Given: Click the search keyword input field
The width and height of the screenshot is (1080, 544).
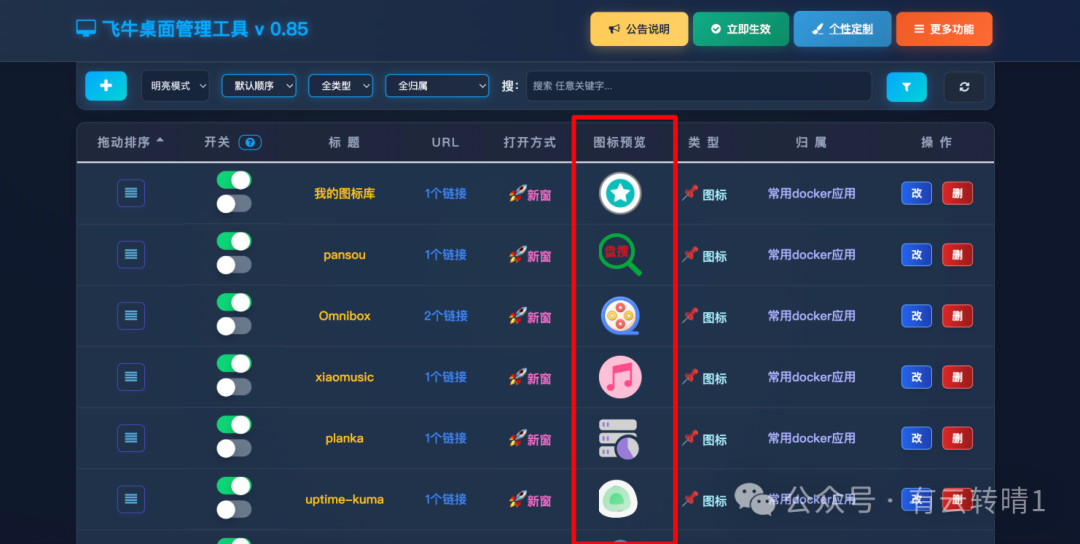Looking at the screenshot, I should tap(699, 86).
